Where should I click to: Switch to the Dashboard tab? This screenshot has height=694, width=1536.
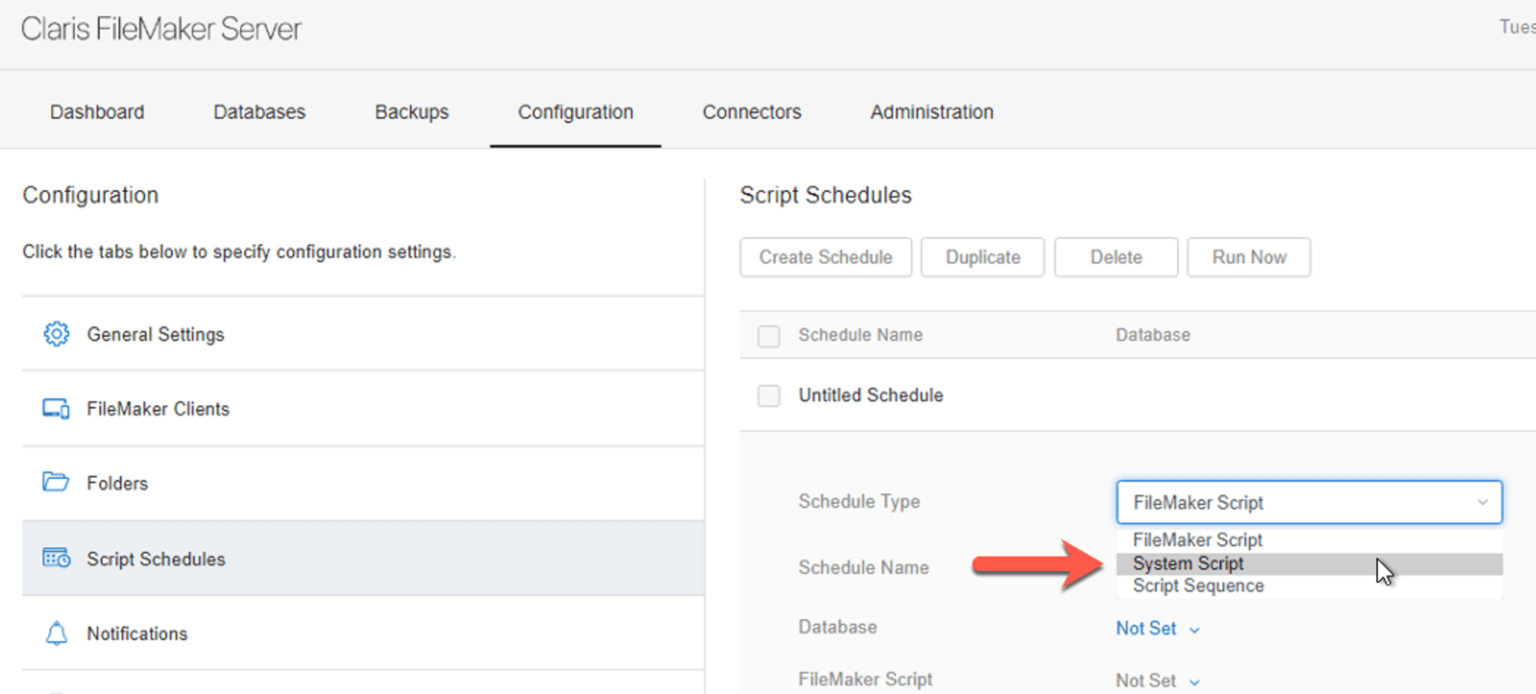(x=97, y=112)
